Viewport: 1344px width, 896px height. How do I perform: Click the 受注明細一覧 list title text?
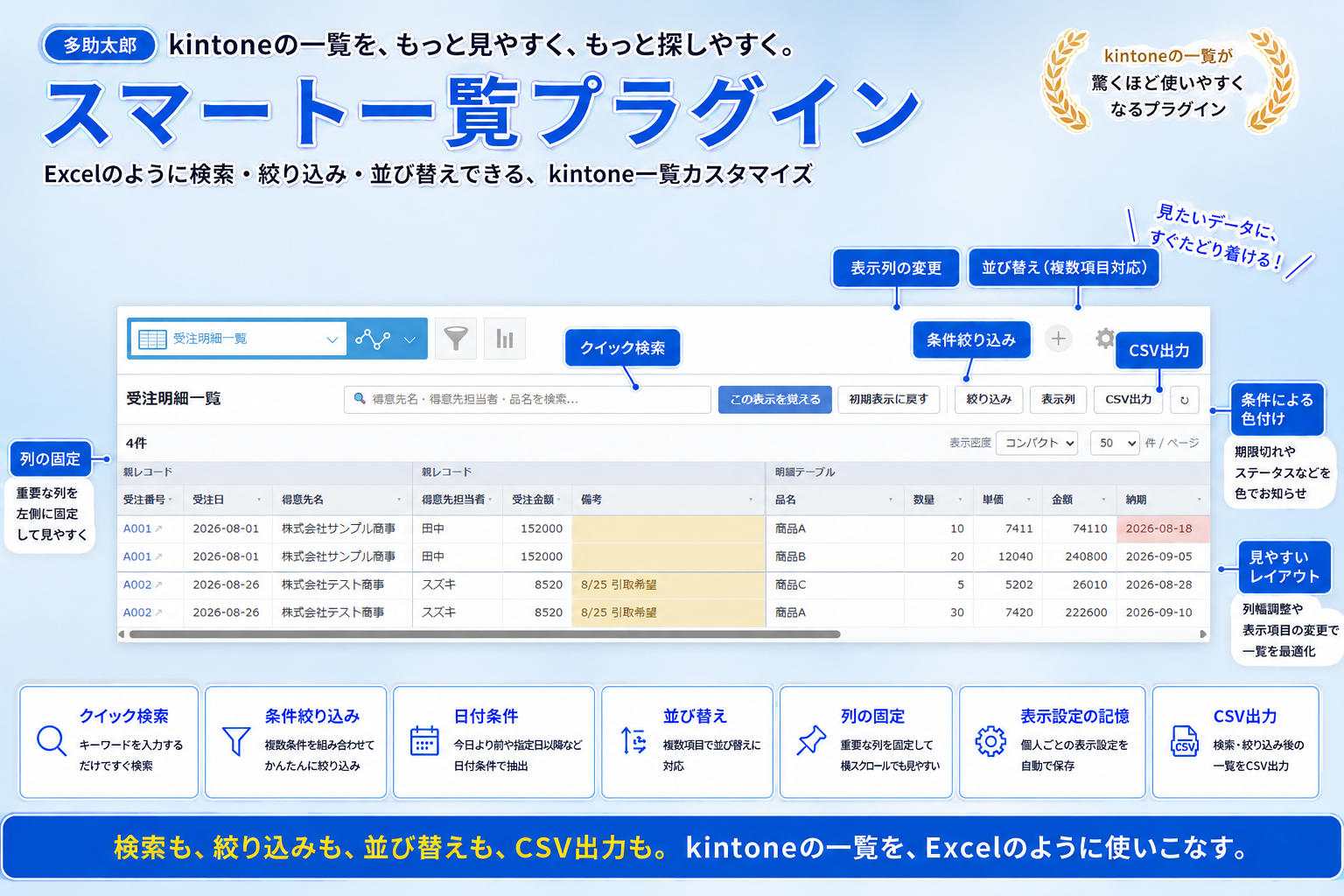(173, 399)
